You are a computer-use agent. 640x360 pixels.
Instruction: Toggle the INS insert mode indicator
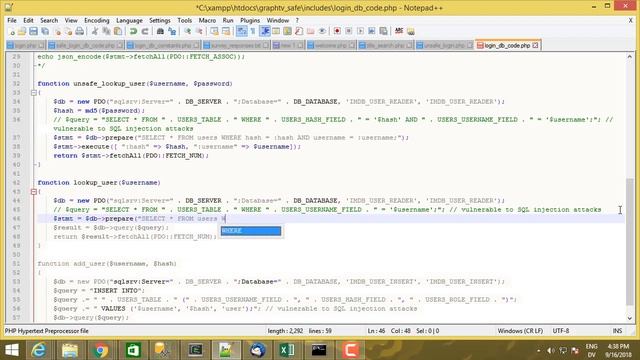click(x=617, y=331)
